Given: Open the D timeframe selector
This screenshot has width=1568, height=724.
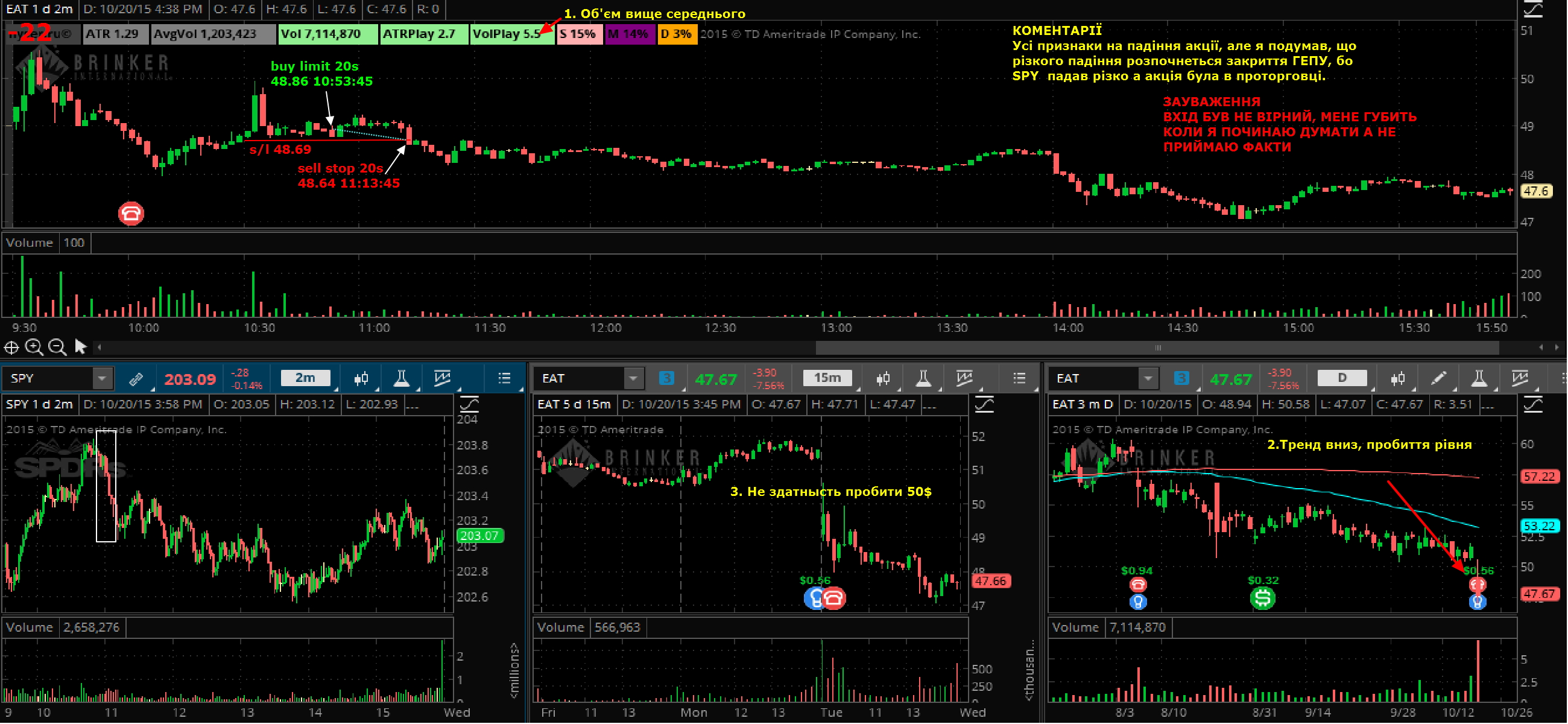Looking at the screenshot, I should click(x=1342, y=378).
